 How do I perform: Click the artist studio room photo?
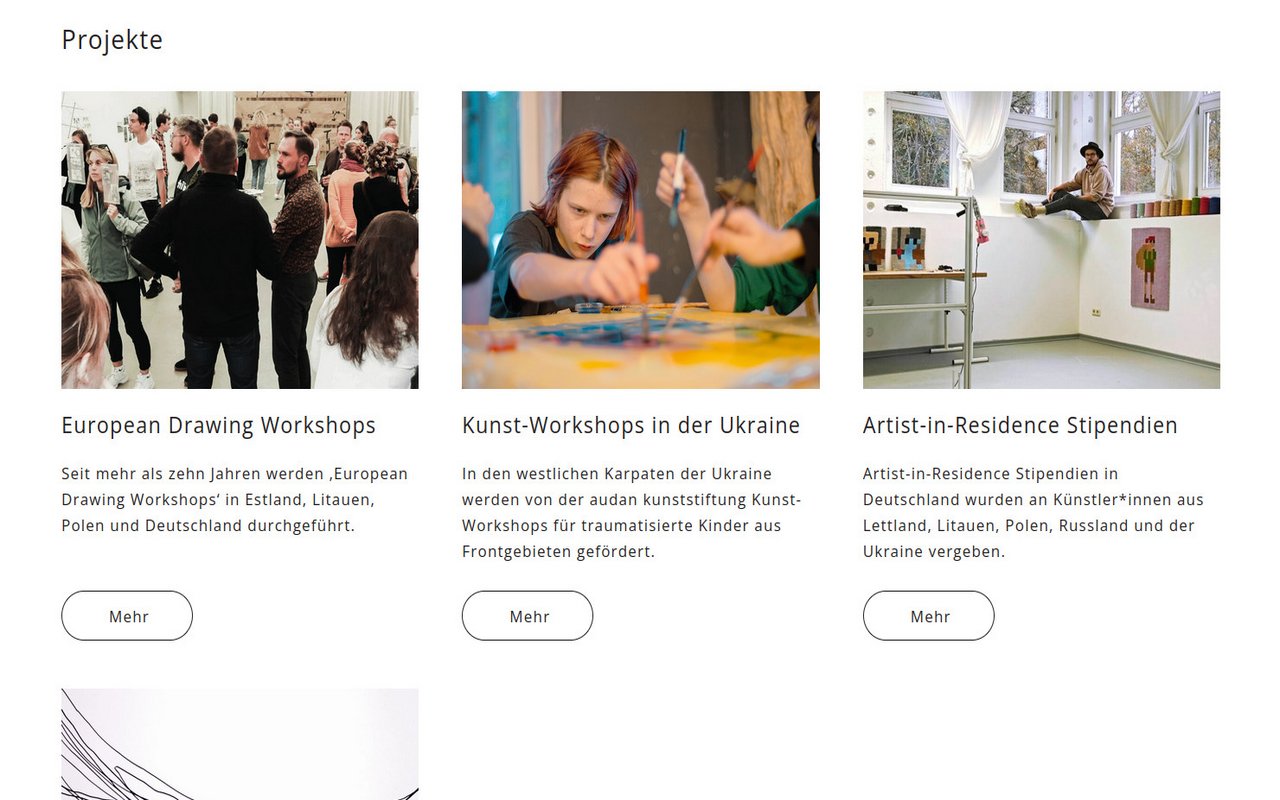coord(1041,240)
